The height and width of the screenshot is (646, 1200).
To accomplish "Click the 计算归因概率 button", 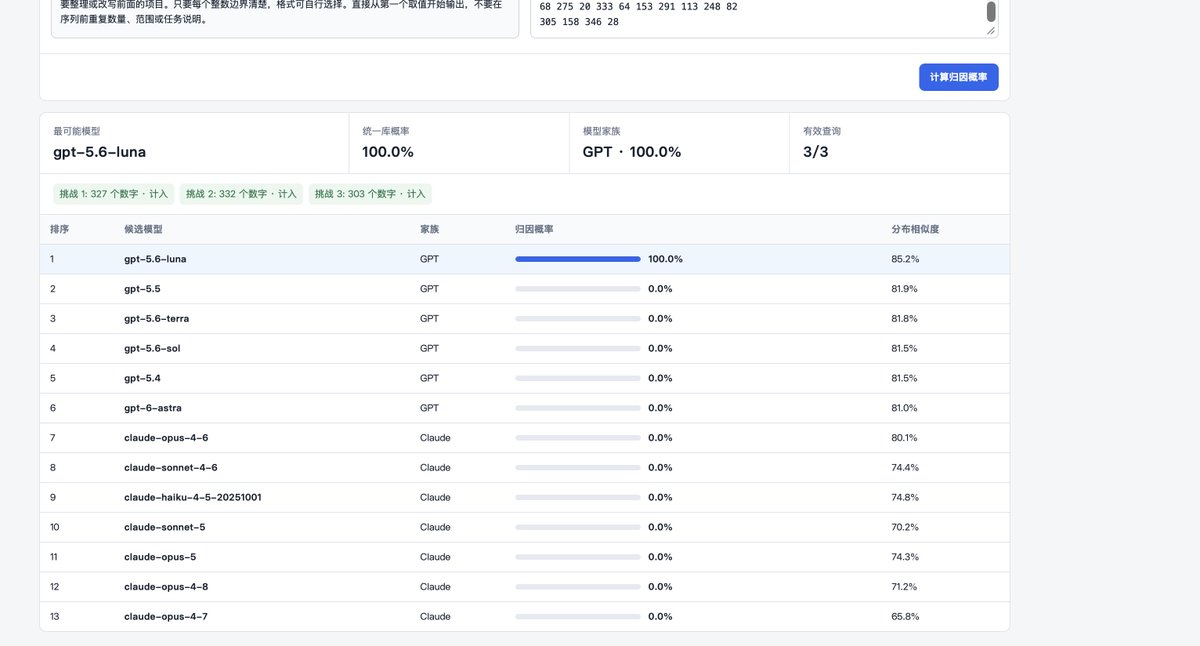I will (x=958, y=77).
